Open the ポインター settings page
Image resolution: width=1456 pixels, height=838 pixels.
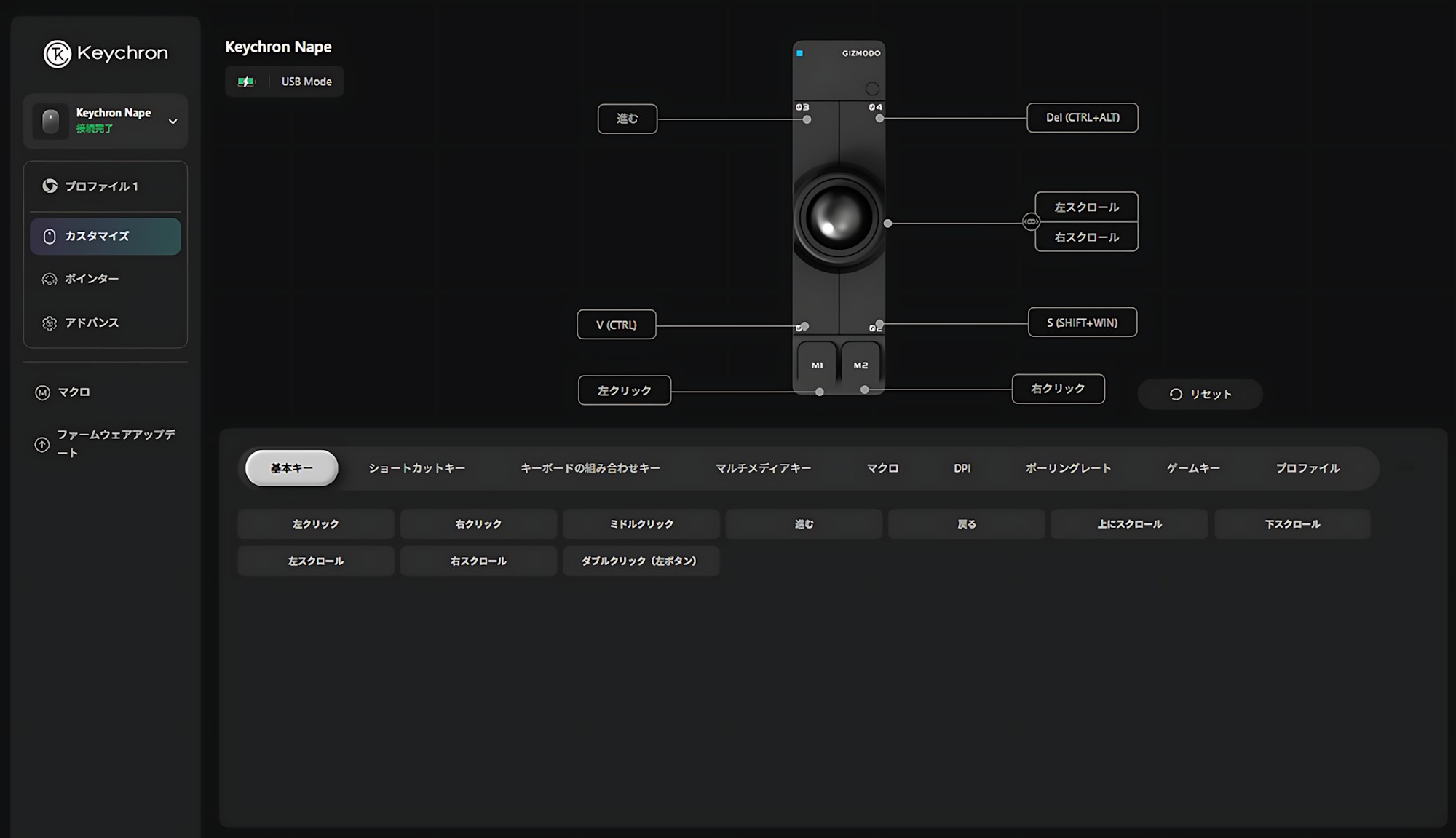(92, 279)
